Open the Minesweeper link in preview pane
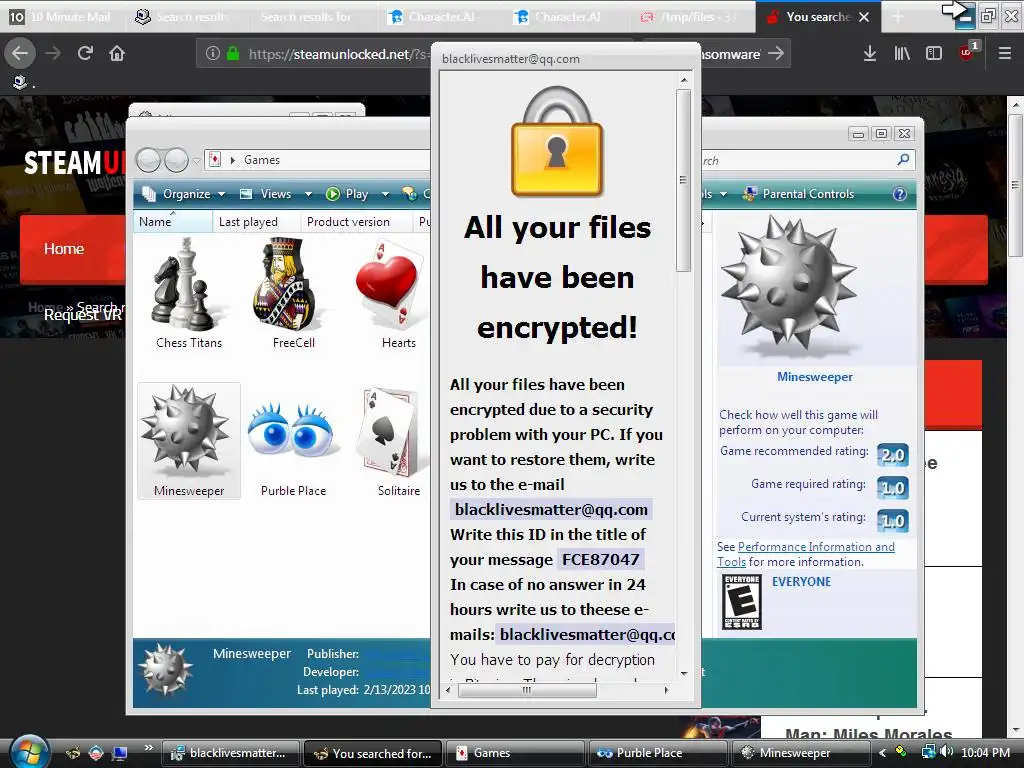Screen dimensions: 1024x768 coord(814,377)
